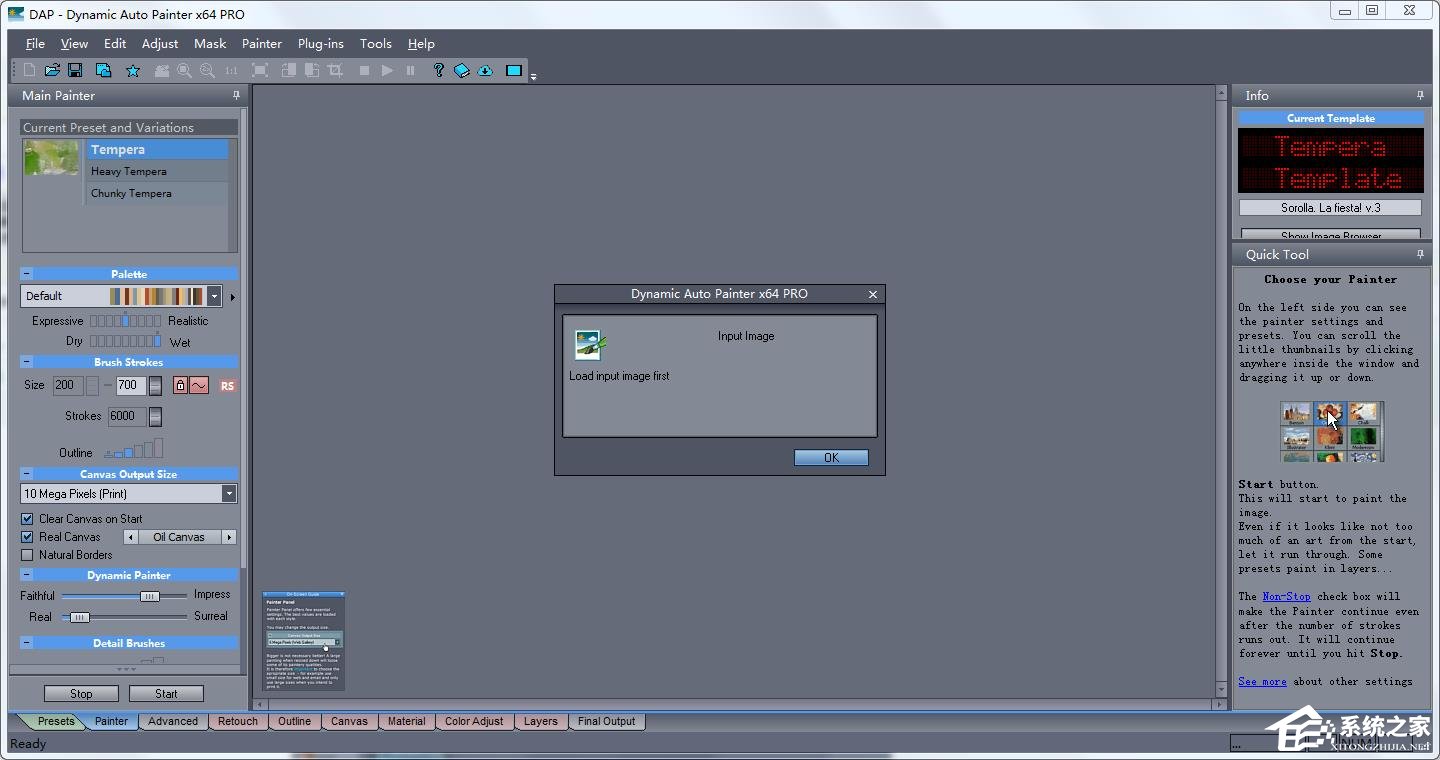Switch to the Color Adjust tab
Image resolution: width=1440 pixels, height=760 pixels.
pyautogui.click(x=474, y=721)
